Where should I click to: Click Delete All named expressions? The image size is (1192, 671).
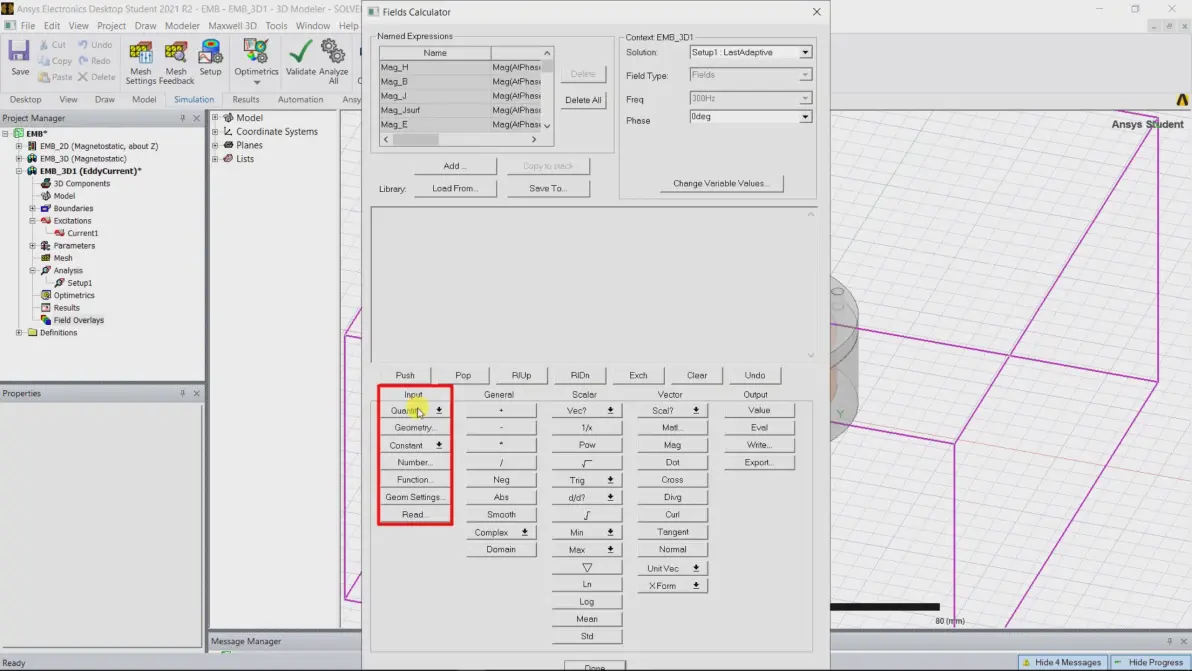pyautogui.click(x=583, y=100)
